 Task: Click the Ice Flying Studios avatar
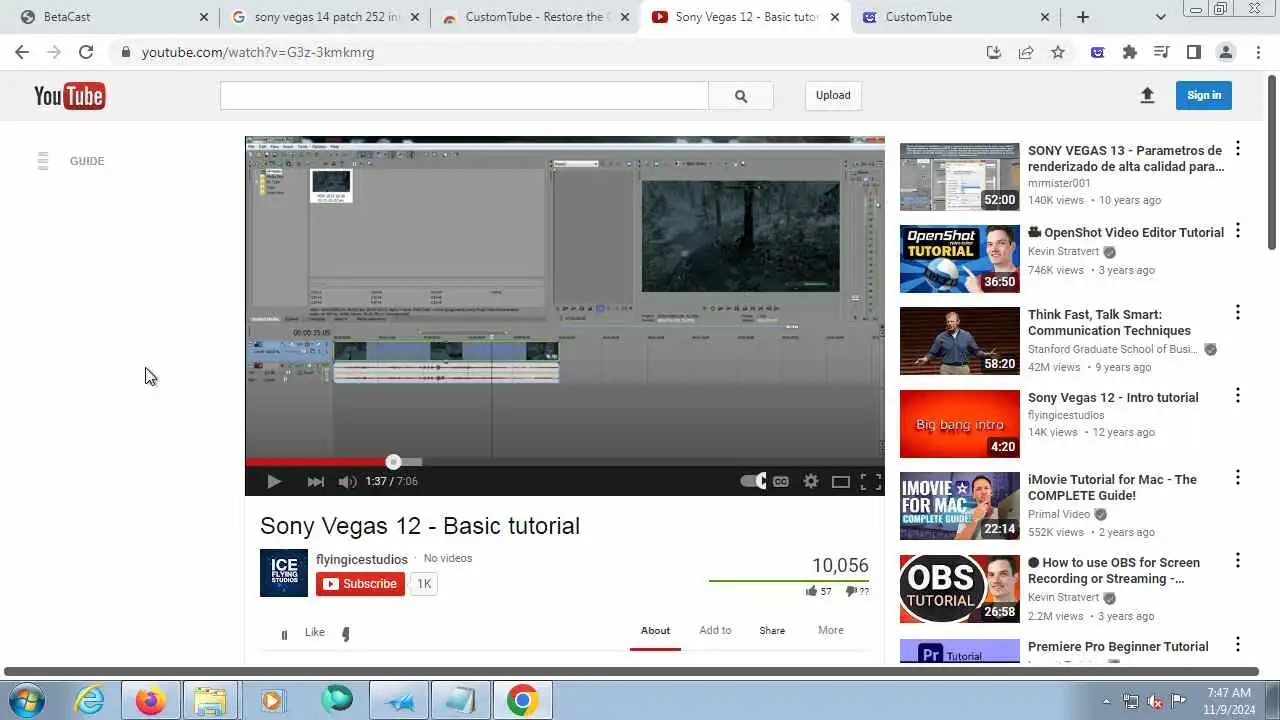coord(284,573)
